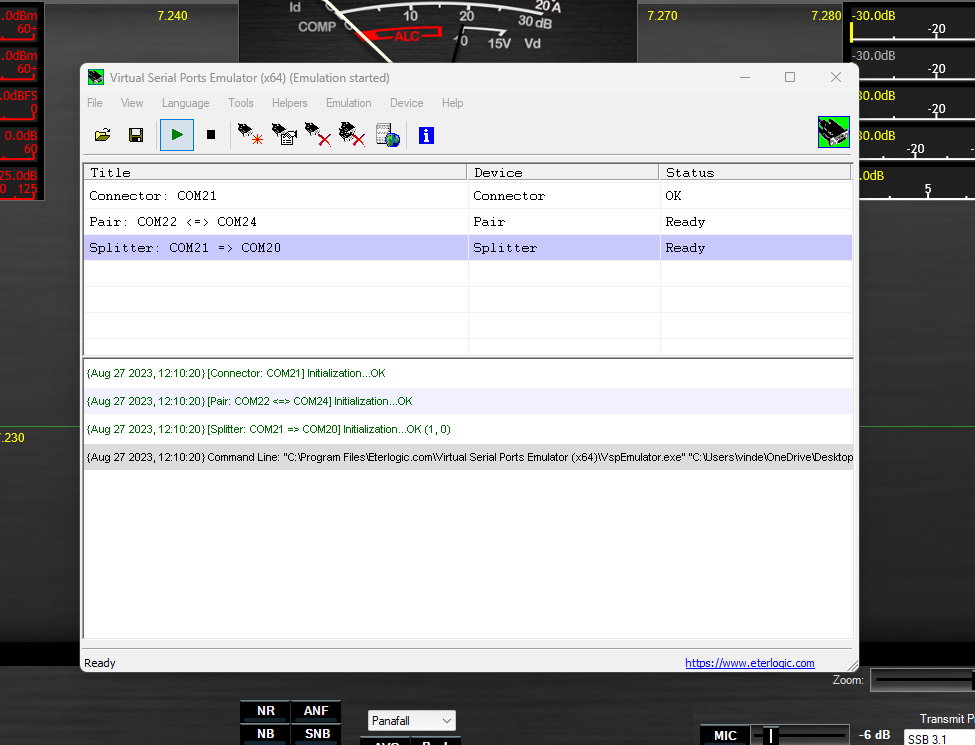Open the Device menu
This screenshot has height=745, width=975.
coord(407,103)
